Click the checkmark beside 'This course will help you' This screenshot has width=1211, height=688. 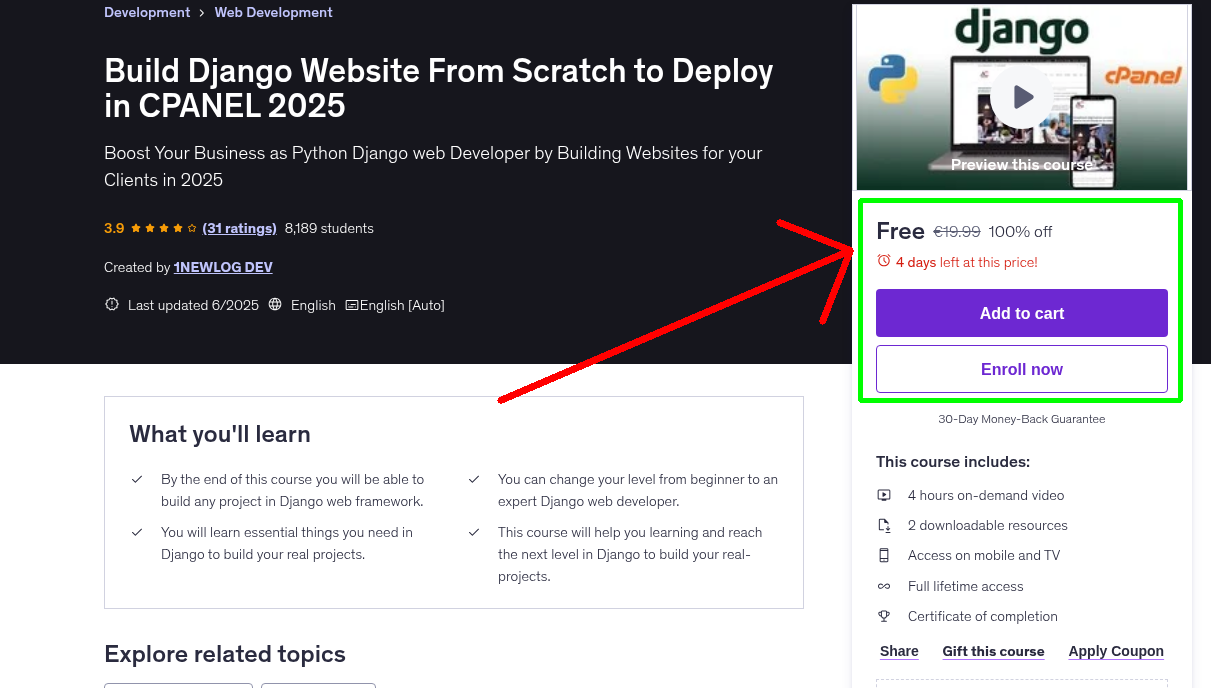click(474, 533)
